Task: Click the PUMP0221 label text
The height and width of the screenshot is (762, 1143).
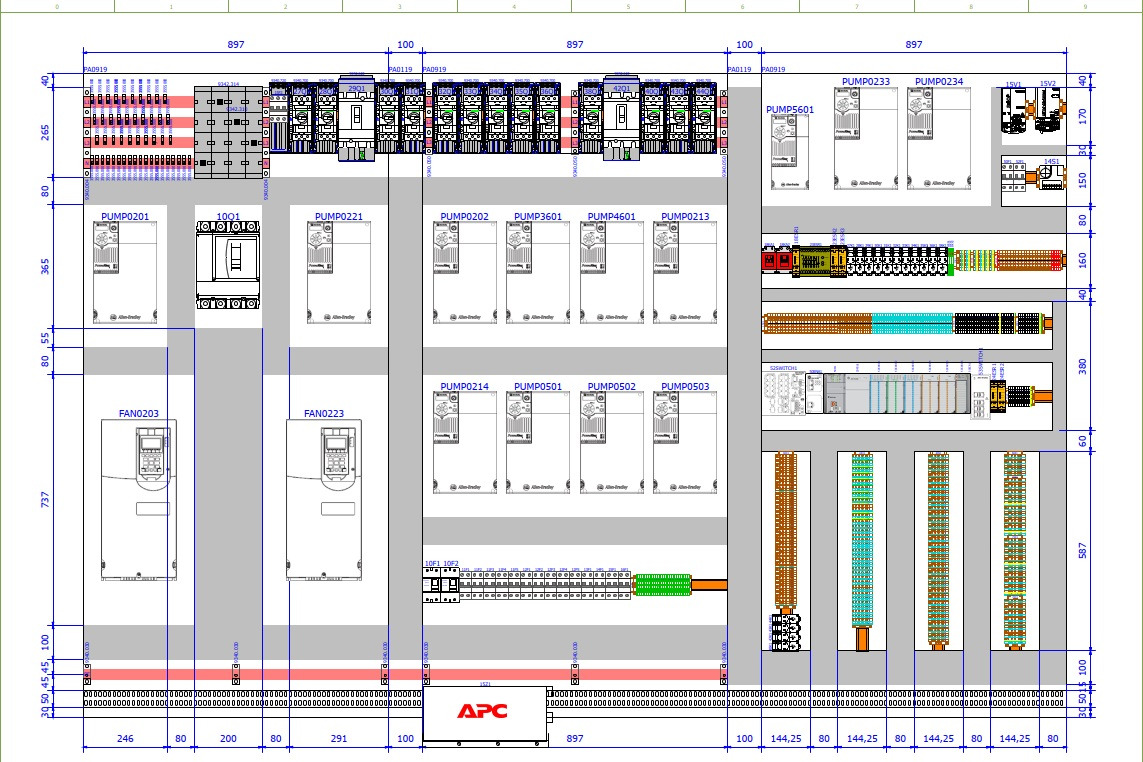Action: click(339, 217)
